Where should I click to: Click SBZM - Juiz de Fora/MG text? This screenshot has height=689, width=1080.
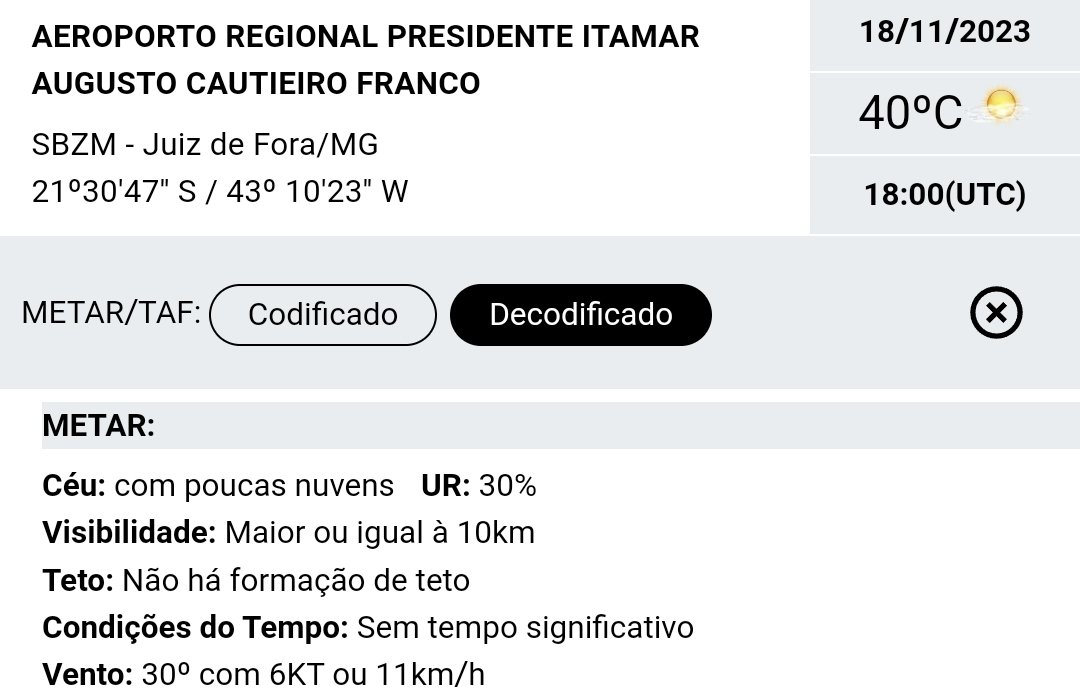pos(205,145)
